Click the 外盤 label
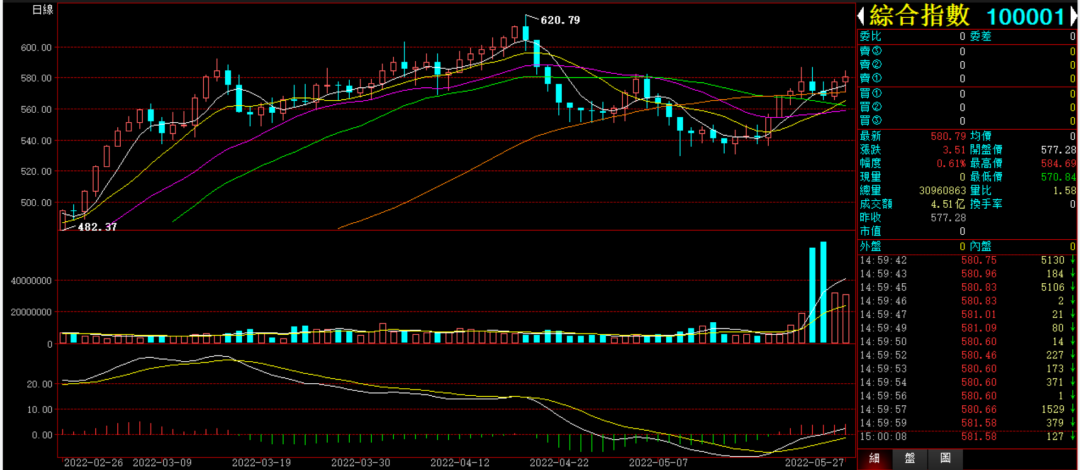The height and width of the screenshot is (470, 1080). click(x=870, y=246)
